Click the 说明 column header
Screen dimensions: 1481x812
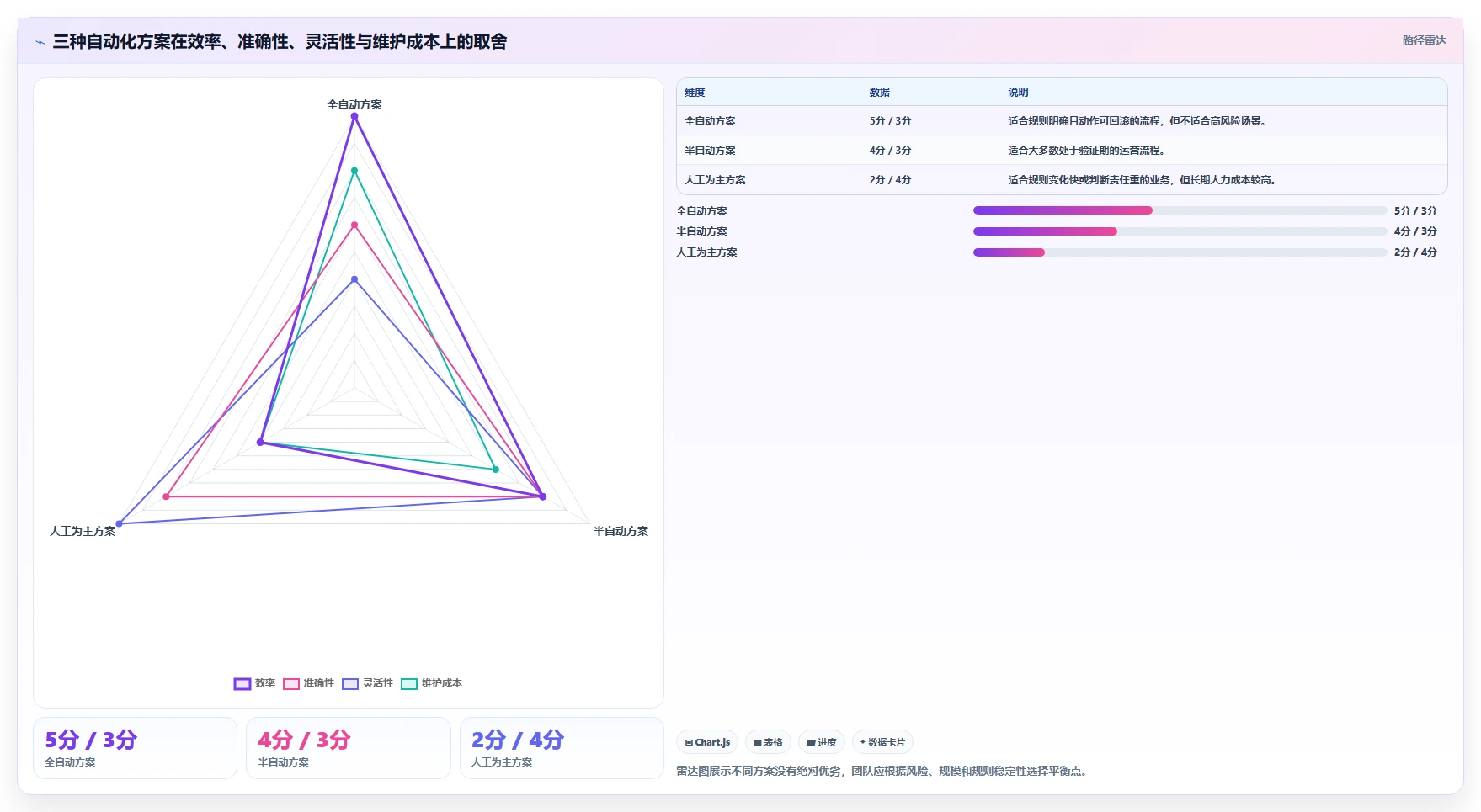(1018, 93)
